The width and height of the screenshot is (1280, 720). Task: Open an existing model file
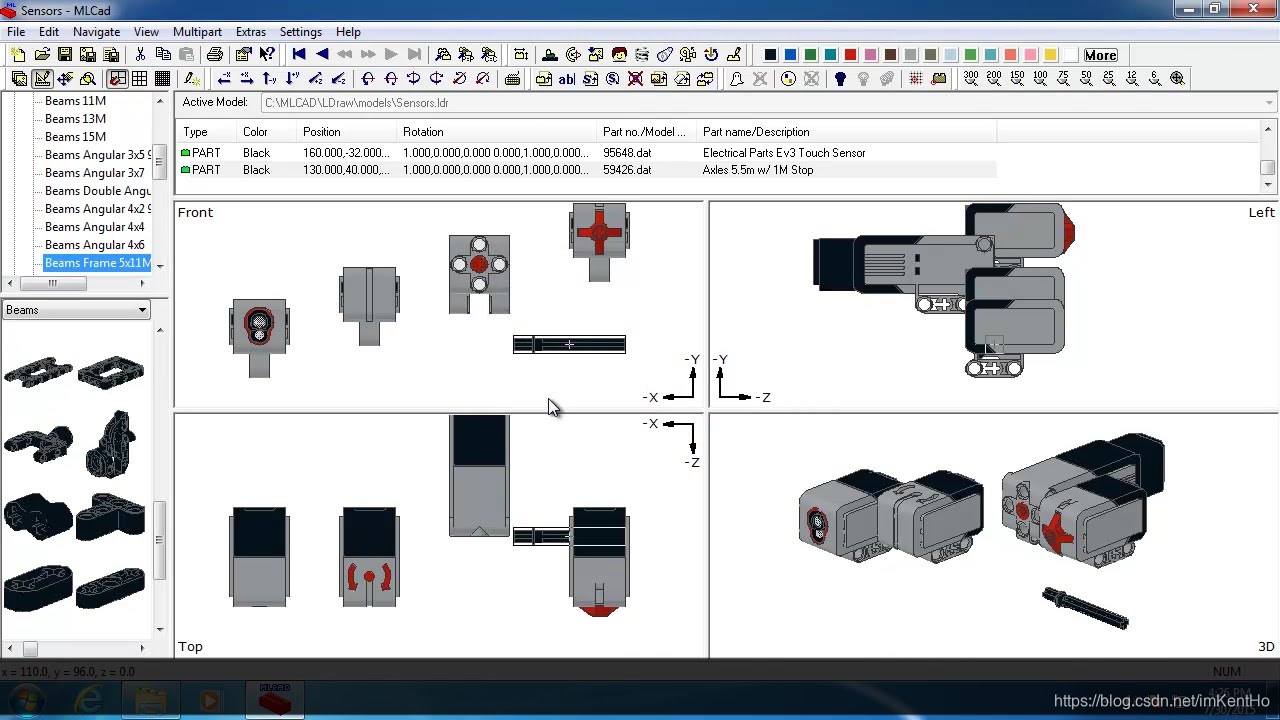tap(42, 55)
